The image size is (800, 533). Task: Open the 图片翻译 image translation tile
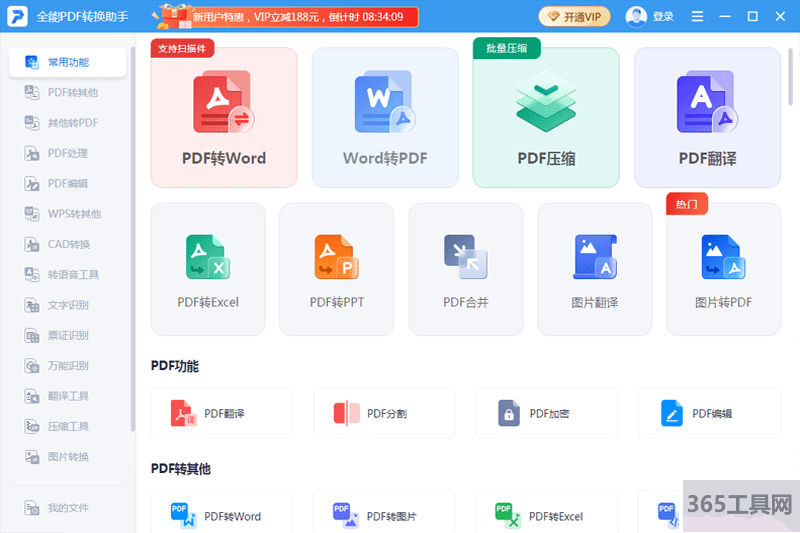[594, 270]
